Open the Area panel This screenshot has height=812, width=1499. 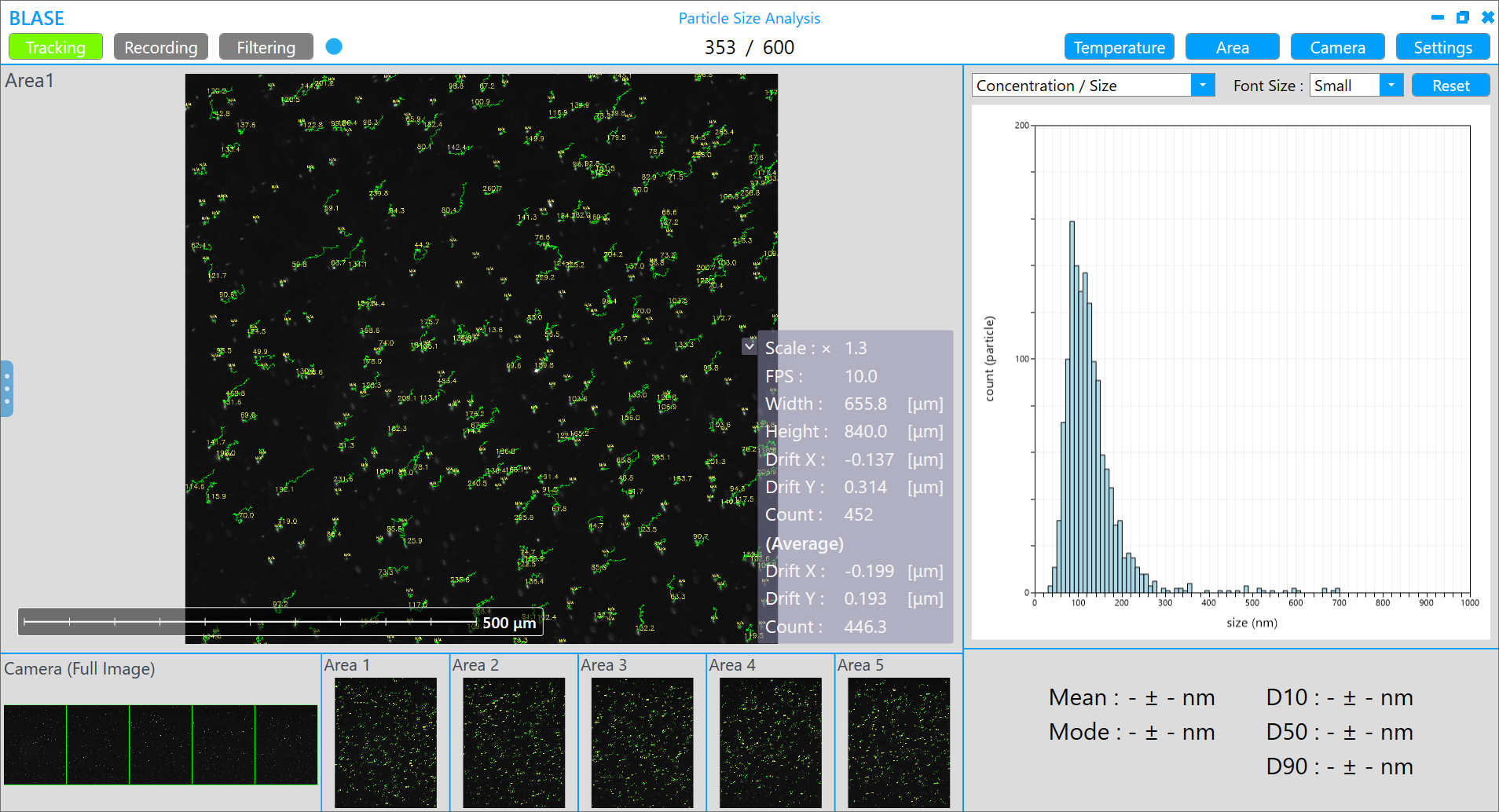(x=1232, y=47)
